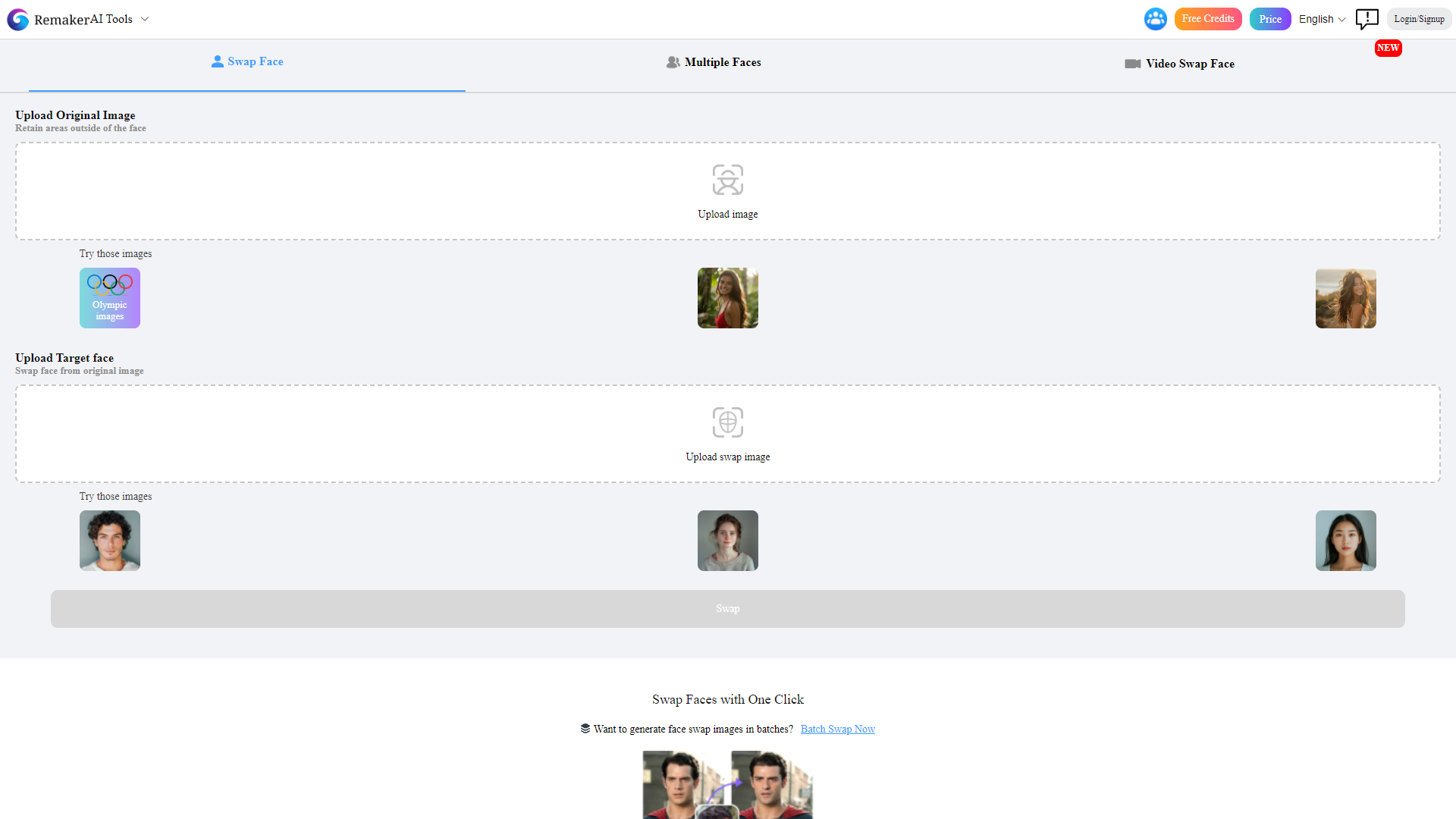Follow the Batch Swap Now link
The width and height of the screenshot is (1456, 819).
pyautogui.click(x=837, y=729)
